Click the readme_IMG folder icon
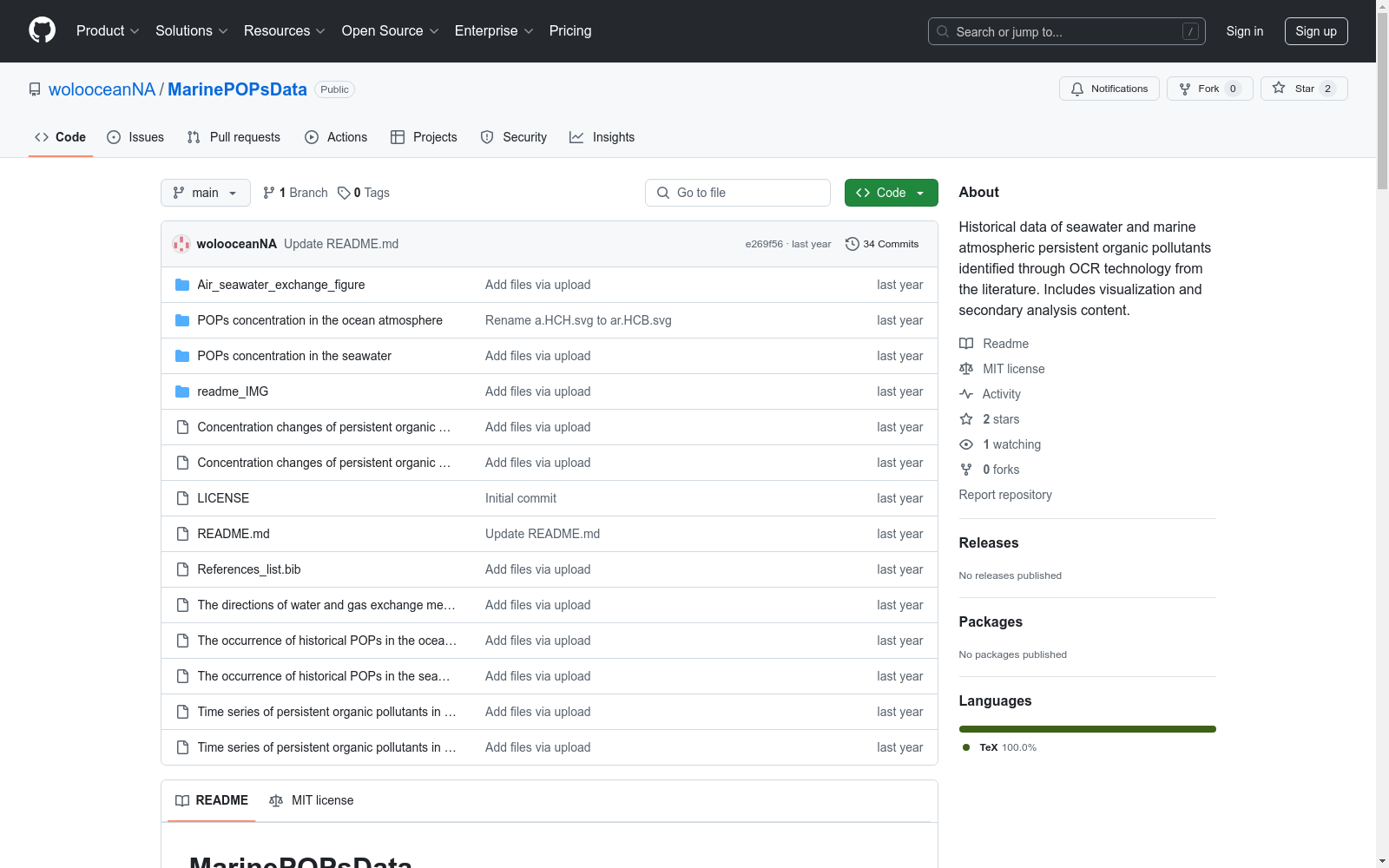The image size is (1389, 868). coord(182,391)
